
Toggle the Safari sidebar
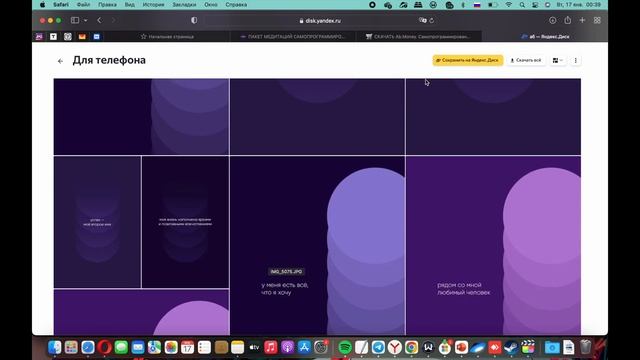click(75, 20)
